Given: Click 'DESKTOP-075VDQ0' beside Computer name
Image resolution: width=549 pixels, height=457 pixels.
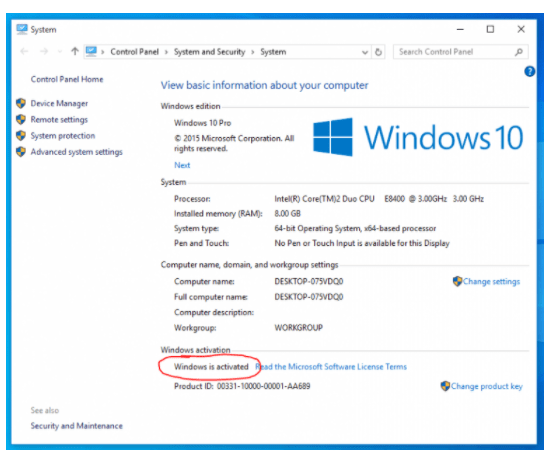Looking at the screenshot, I should coord(309,282).
